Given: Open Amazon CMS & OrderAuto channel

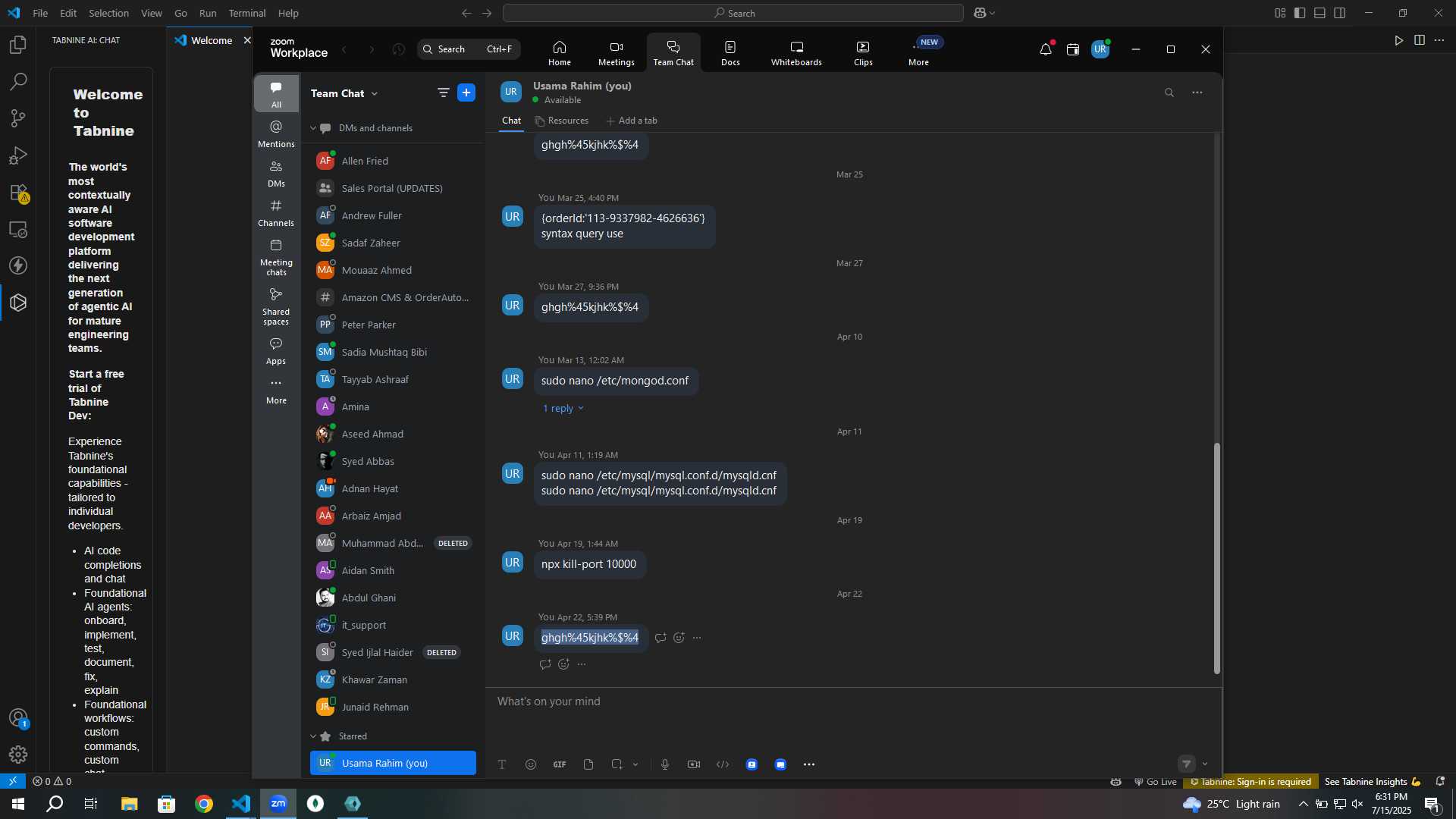Looking at the screenshot, I should pos(393,297).
